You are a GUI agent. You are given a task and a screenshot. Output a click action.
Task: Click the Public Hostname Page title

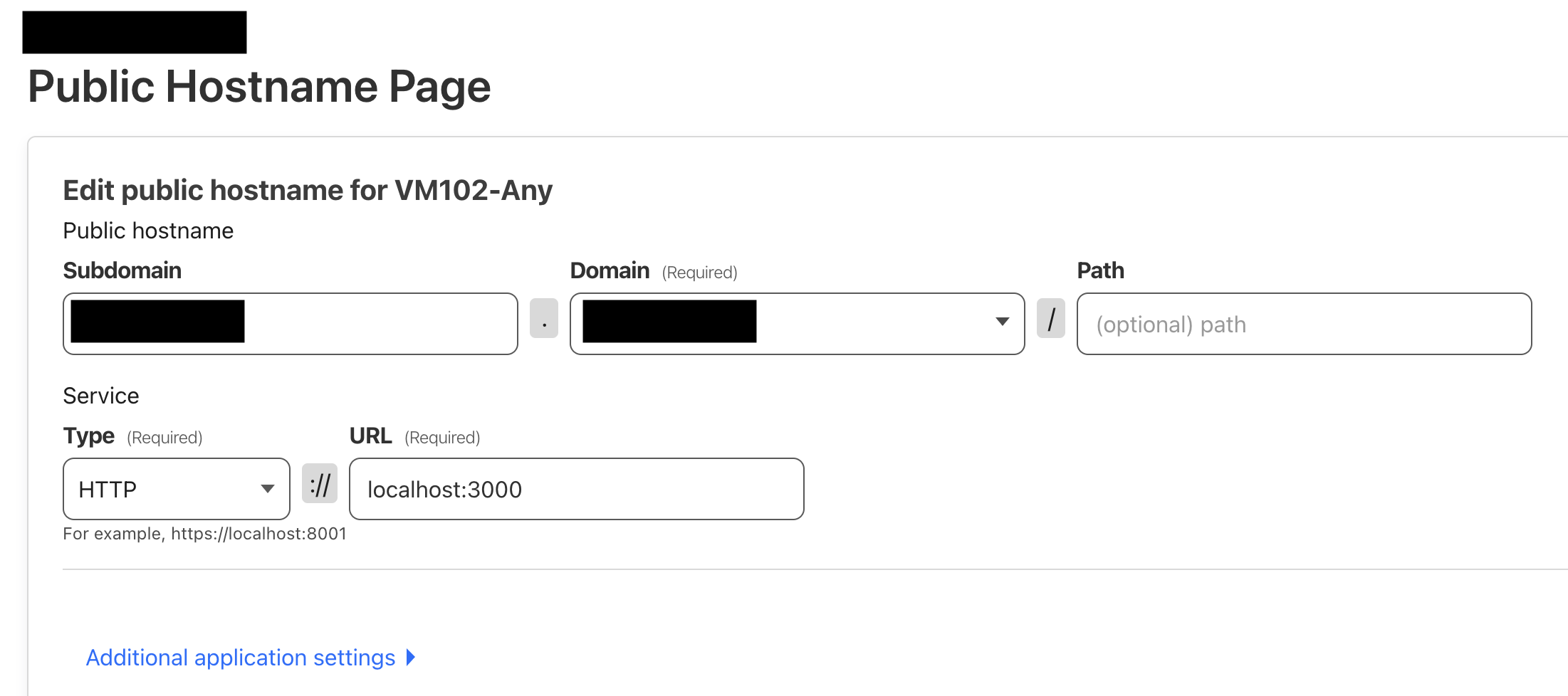(x=259, y=87)
